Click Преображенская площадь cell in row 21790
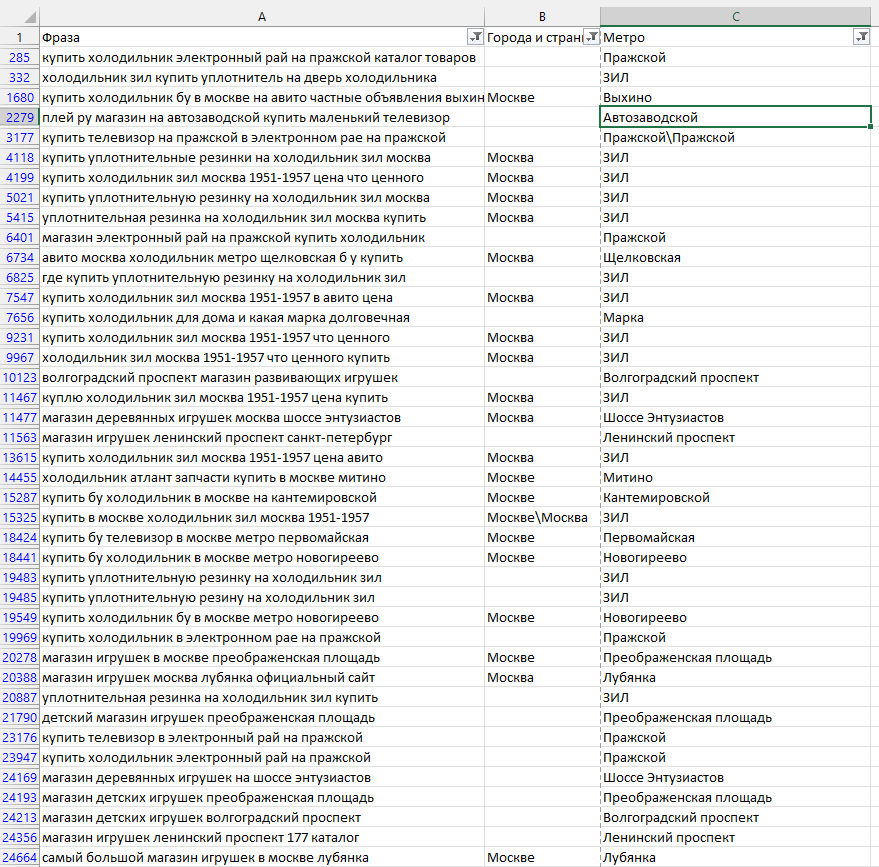Image resolution: width=879 pixels, height=867 pixels. coord(735,717)
